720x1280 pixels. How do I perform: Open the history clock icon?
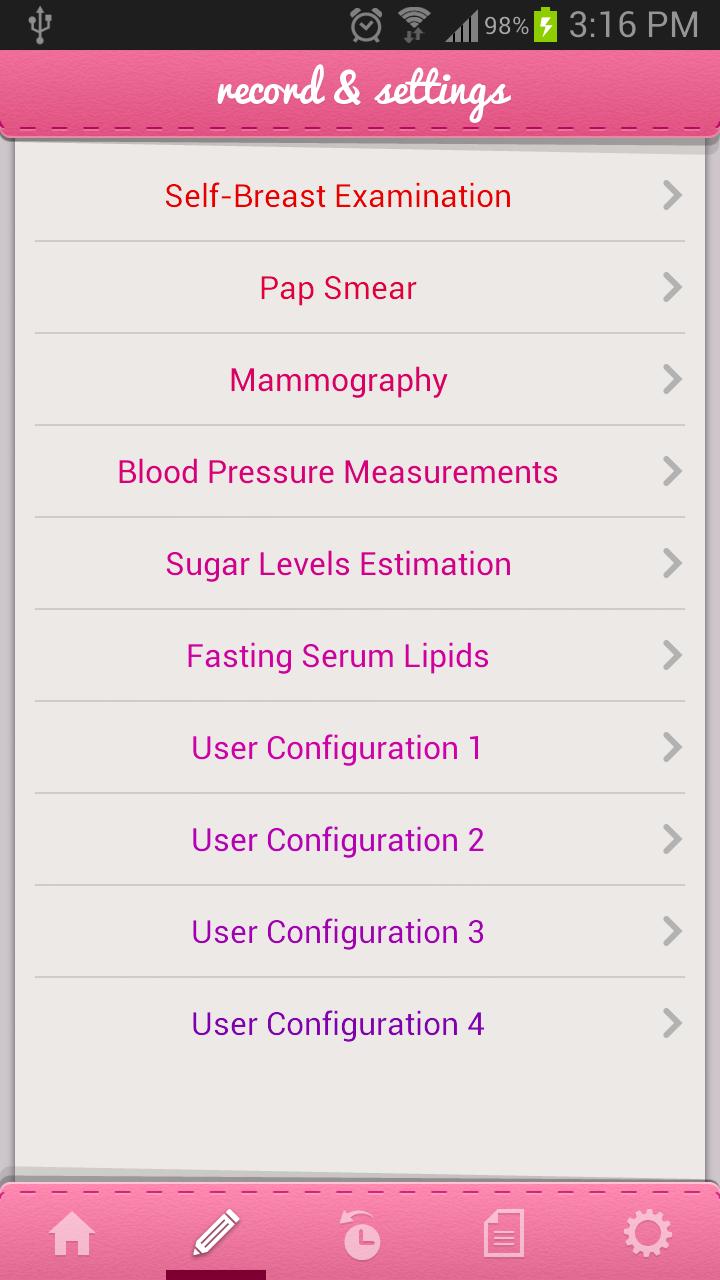pyautogui.click(x=360, y=1235)
